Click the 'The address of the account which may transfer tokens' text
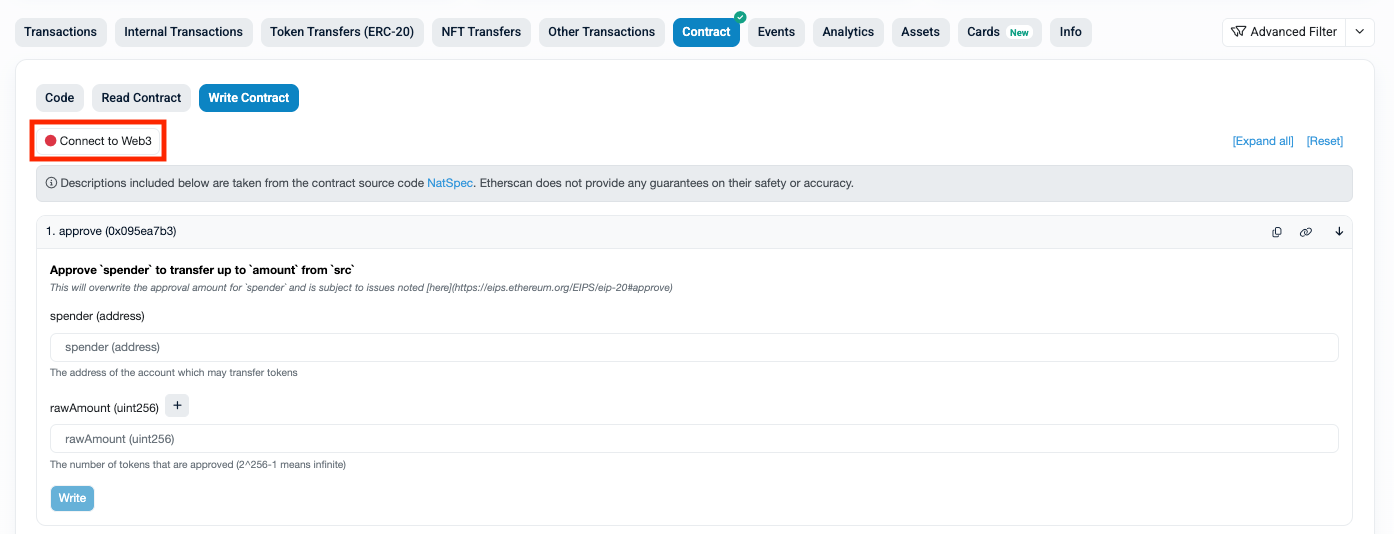This screenshot has height=534, width=1394. coord(174,373)
